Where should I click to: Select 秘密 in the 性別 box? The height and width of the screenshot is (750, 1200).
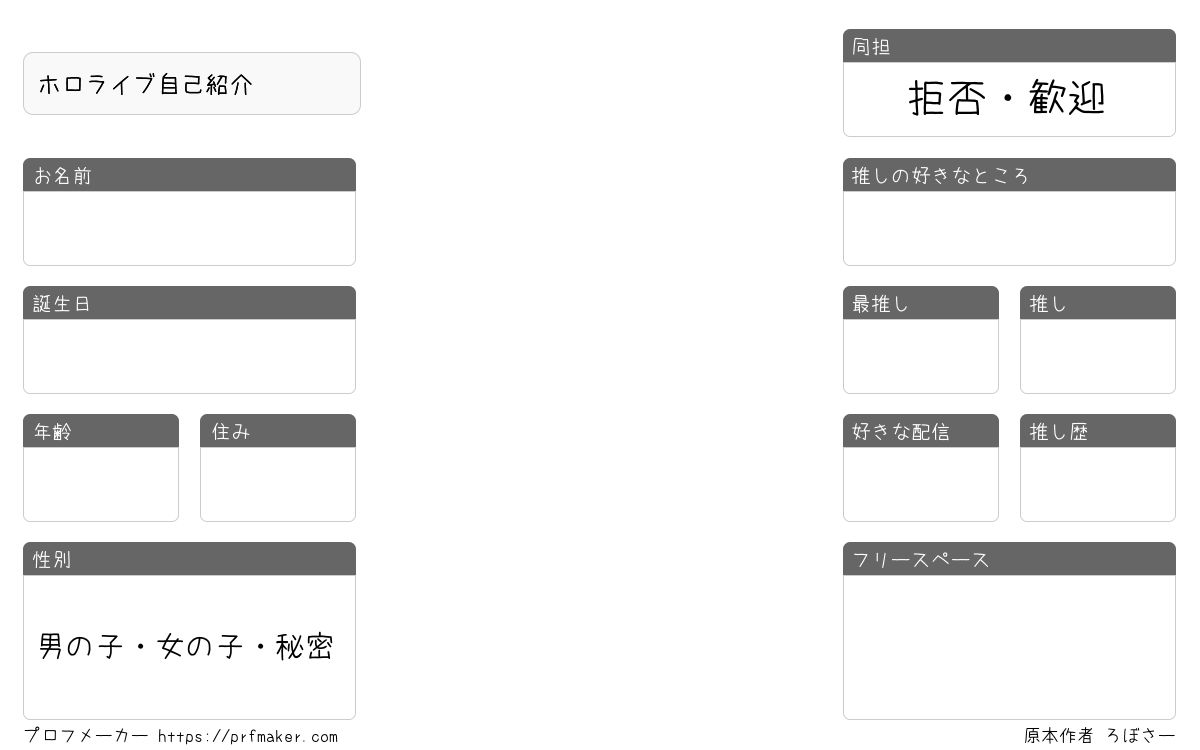coord(305,647)
